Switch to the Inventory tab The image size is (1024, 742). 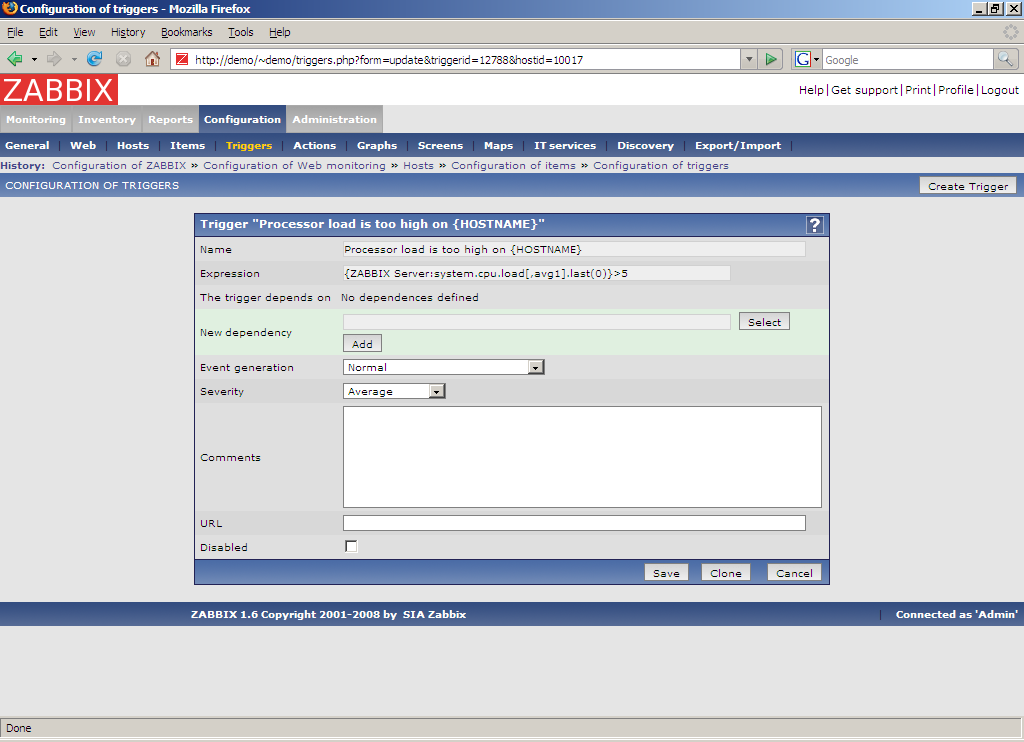click(107, 120)
